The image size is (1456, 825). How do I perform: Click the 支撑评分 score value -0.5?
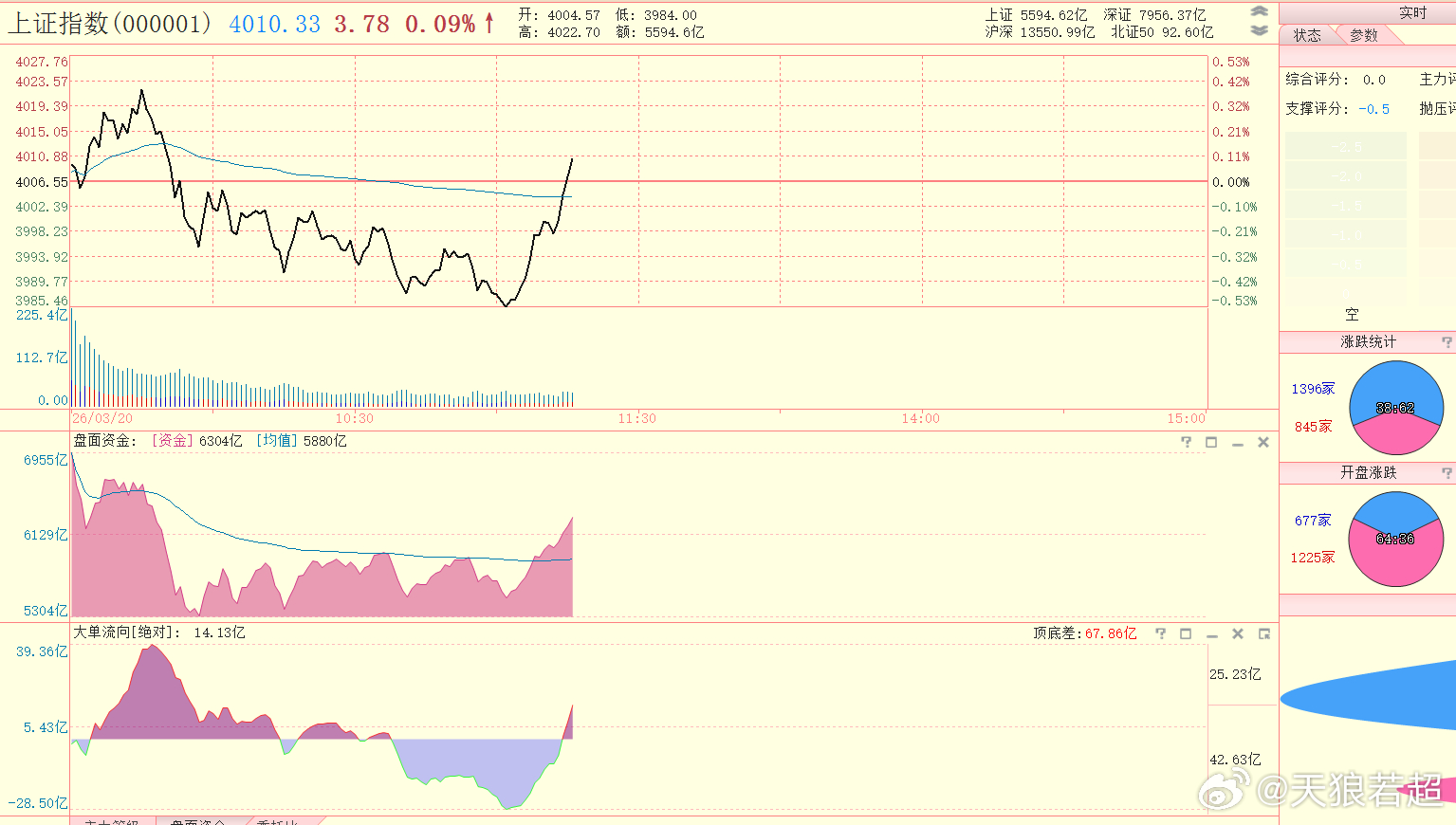[1374, 109]
